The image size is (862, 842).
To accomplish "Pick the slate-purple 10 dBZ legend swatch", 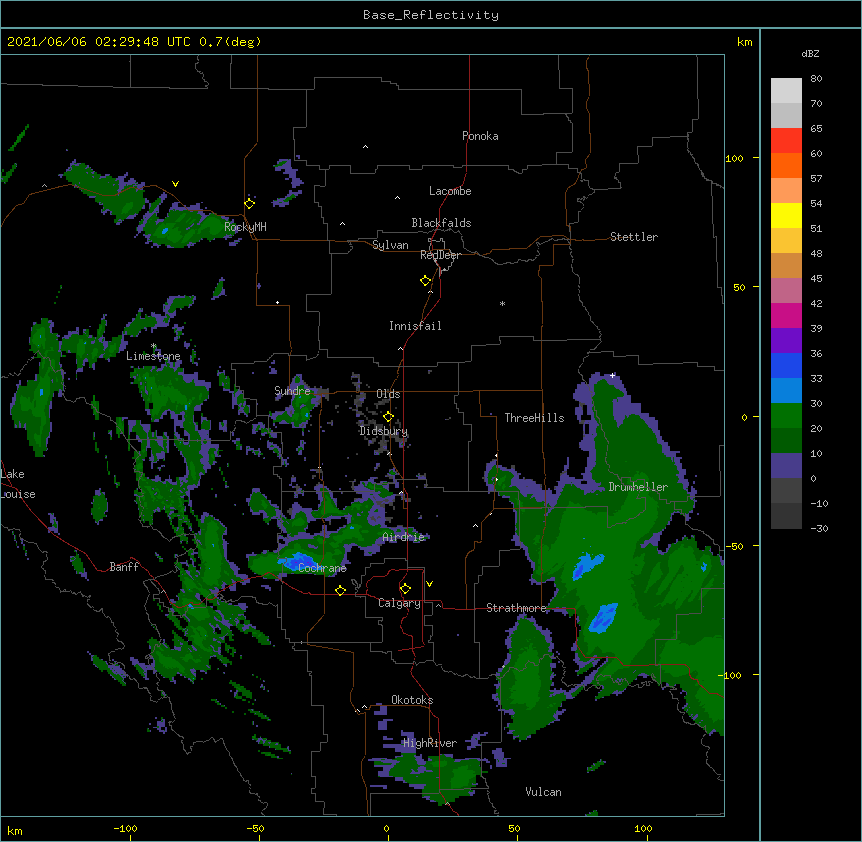I will [x=786, y=466].
